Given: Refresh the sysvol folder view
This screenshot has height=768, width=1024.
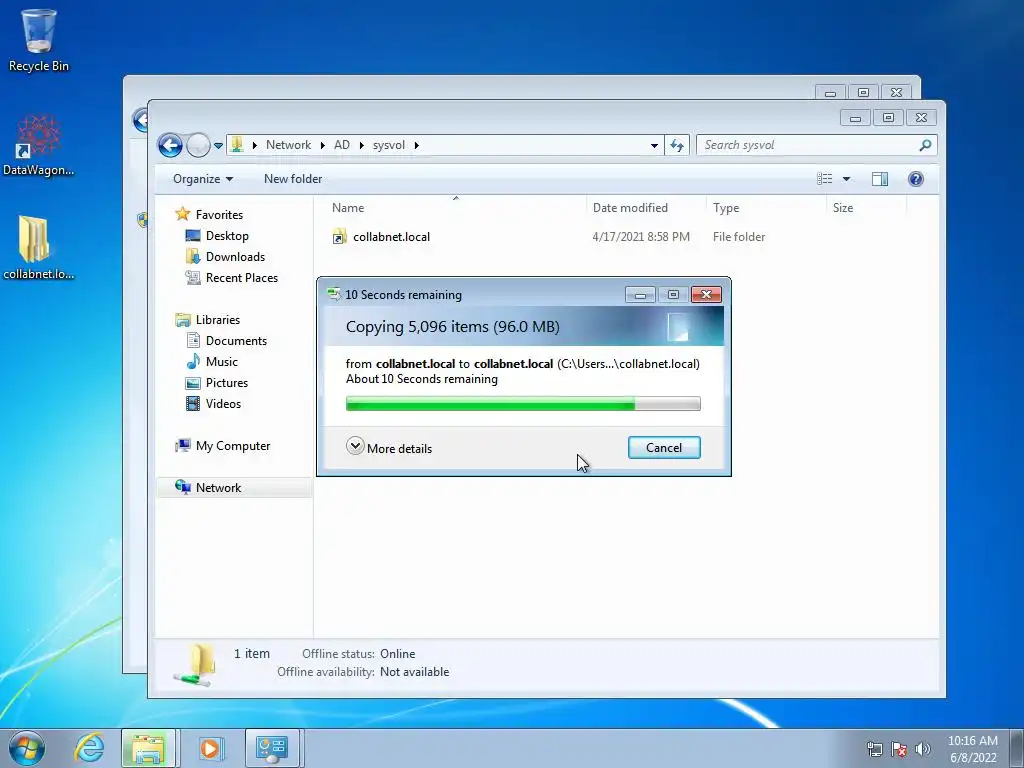Looking at the screenshot, I should 677,145.
